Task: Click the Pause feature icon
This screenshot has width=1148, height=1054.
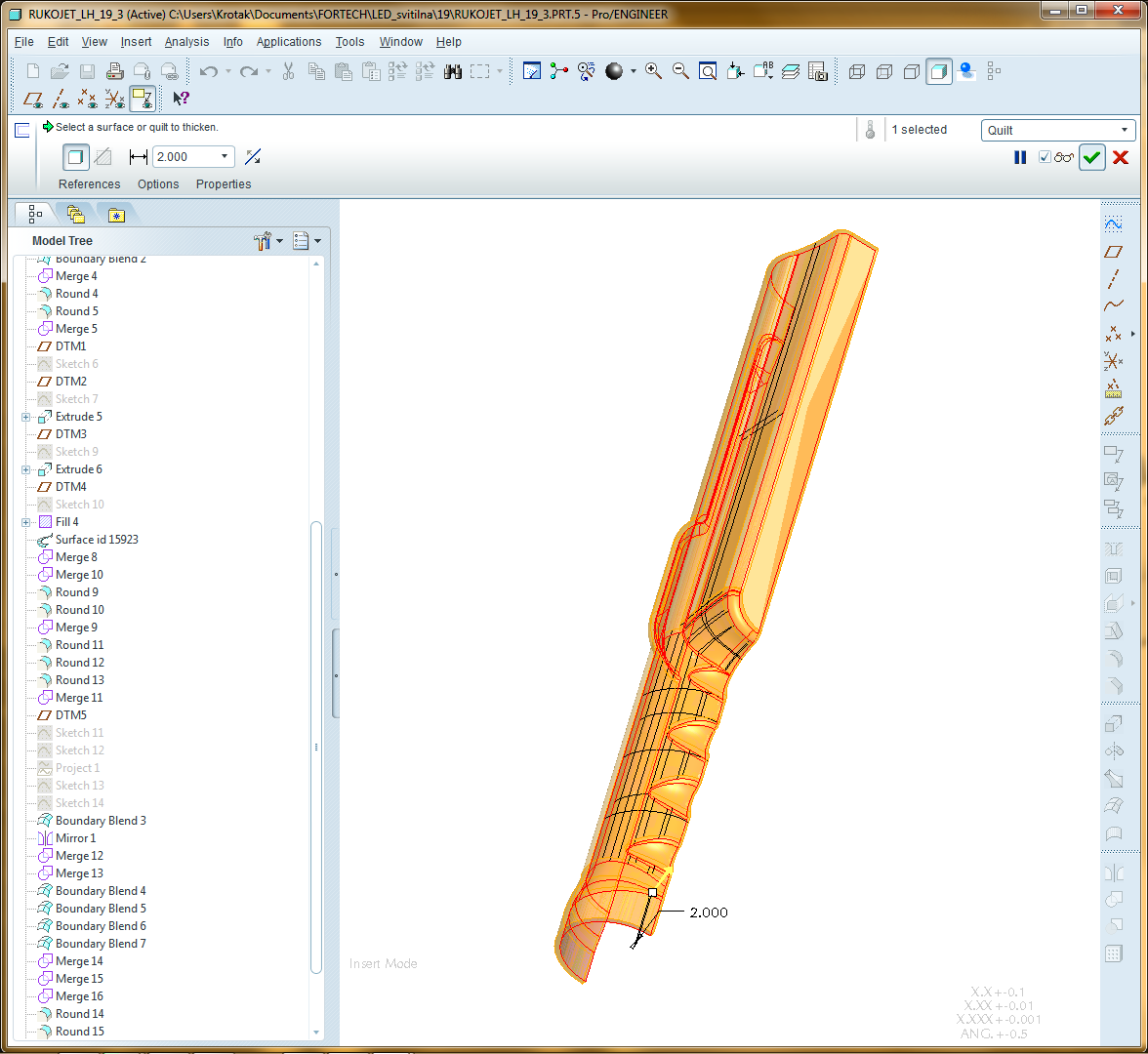Action: [x=1020, y=157]
